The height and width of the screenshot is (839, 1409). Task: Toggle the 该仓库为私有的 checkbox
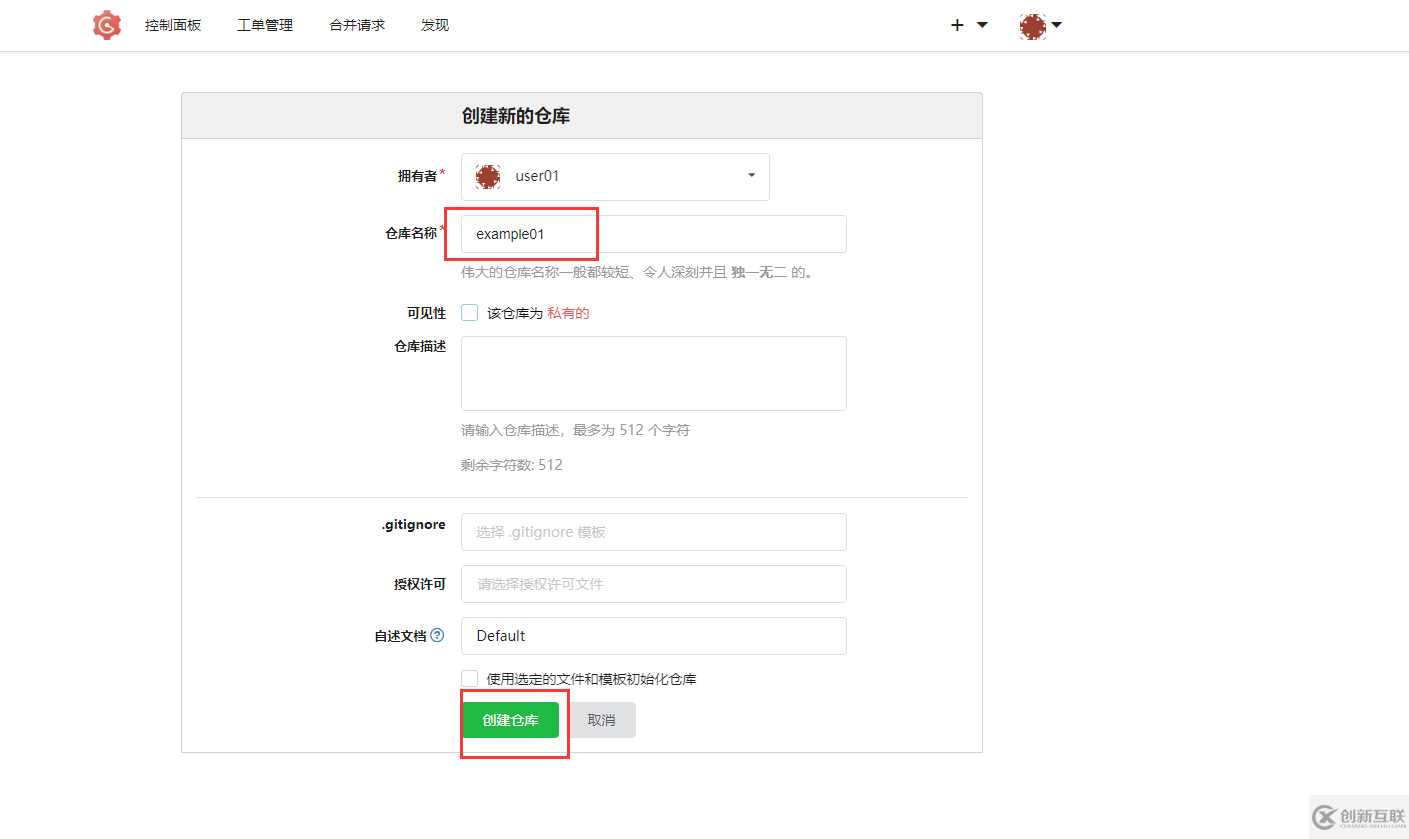(469, 313)
